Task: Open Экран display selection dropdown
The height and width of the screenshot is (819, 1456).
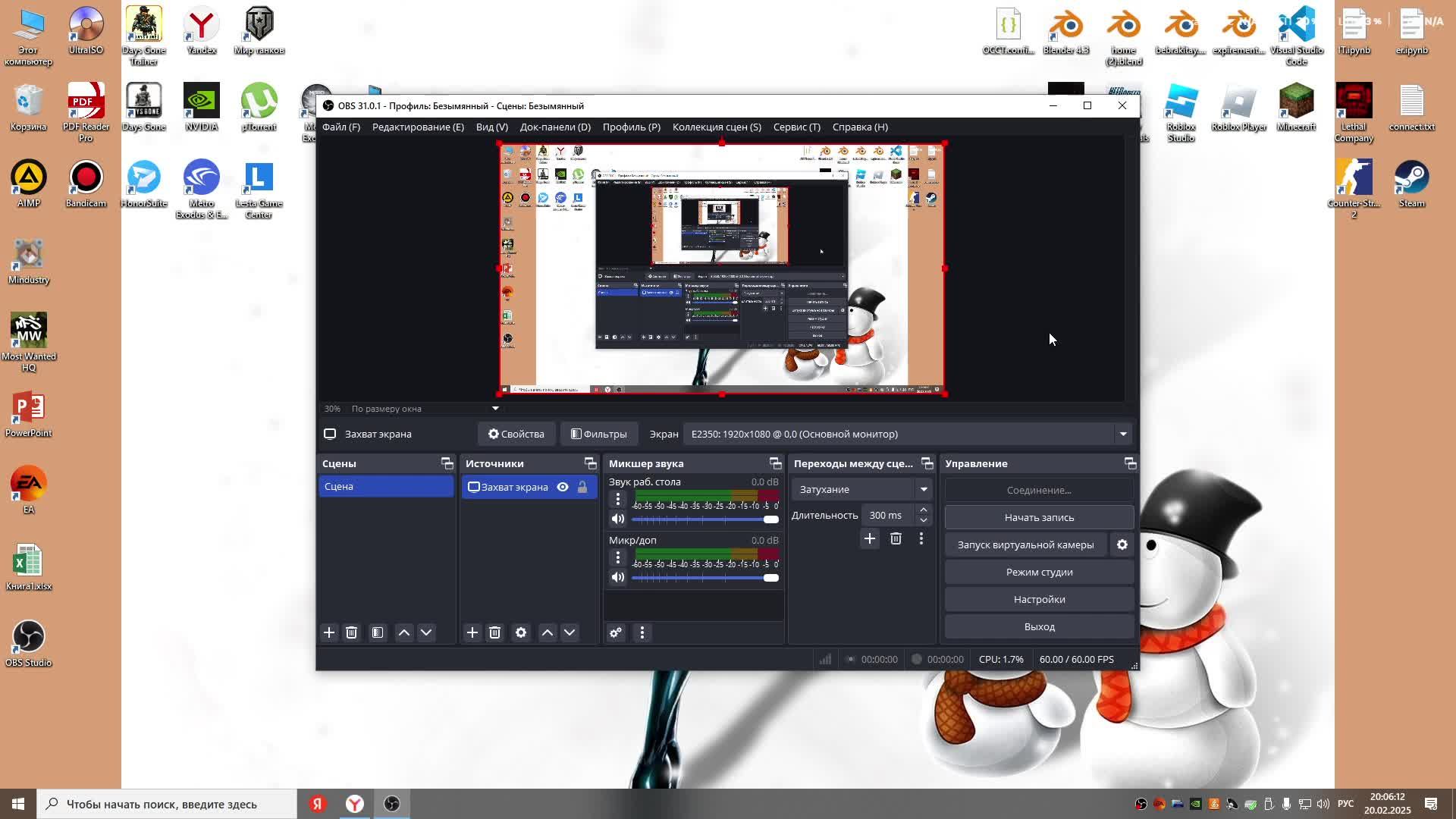Action: [907, 434]
